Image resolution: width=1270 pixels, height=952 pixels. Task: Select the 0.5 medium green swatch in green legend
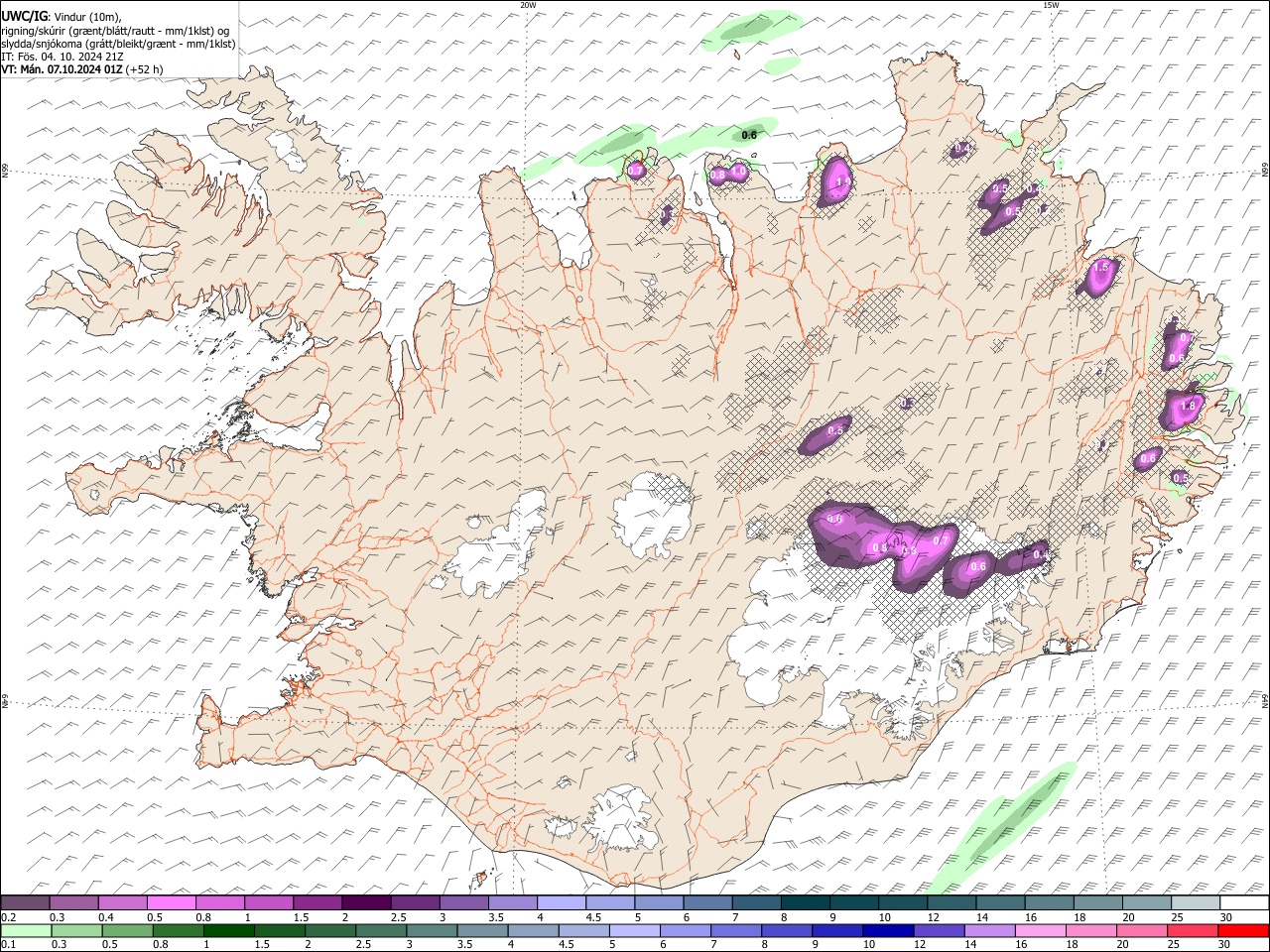(127, 930)
